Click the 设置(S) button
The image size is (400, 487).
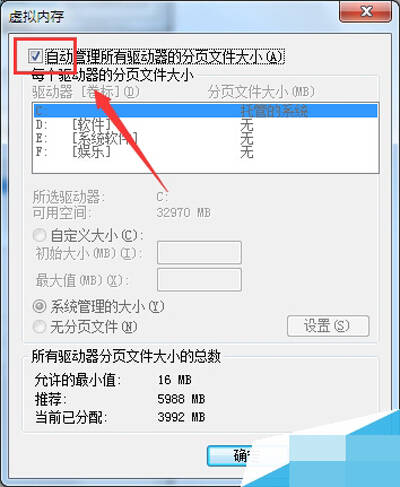pyautogui.click(x=328, y=326)
